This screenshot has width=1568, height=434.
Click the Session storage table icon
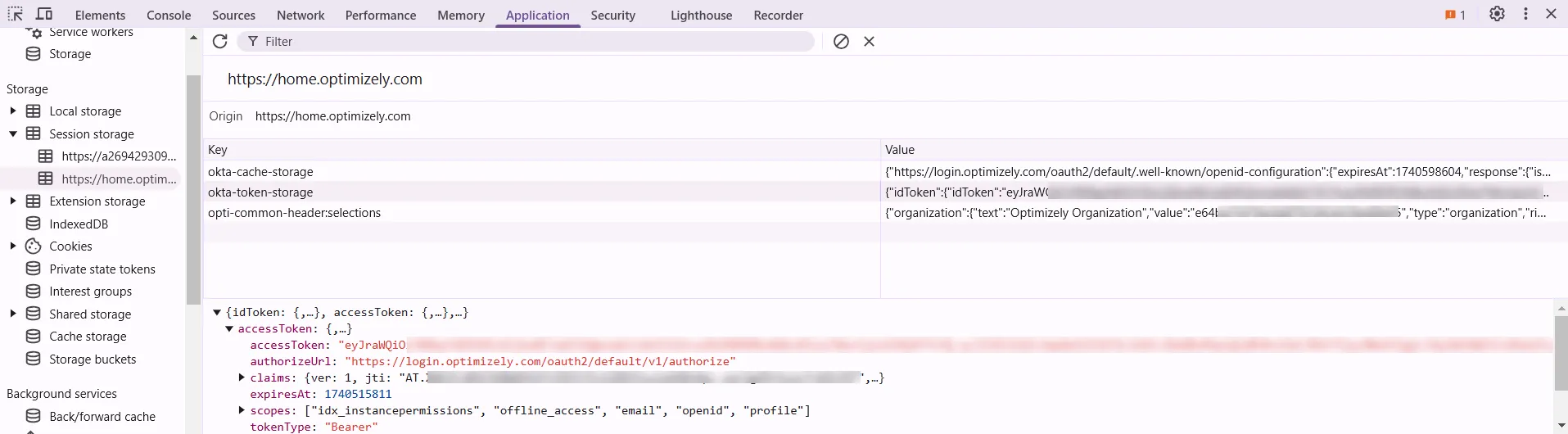point(34,133)
